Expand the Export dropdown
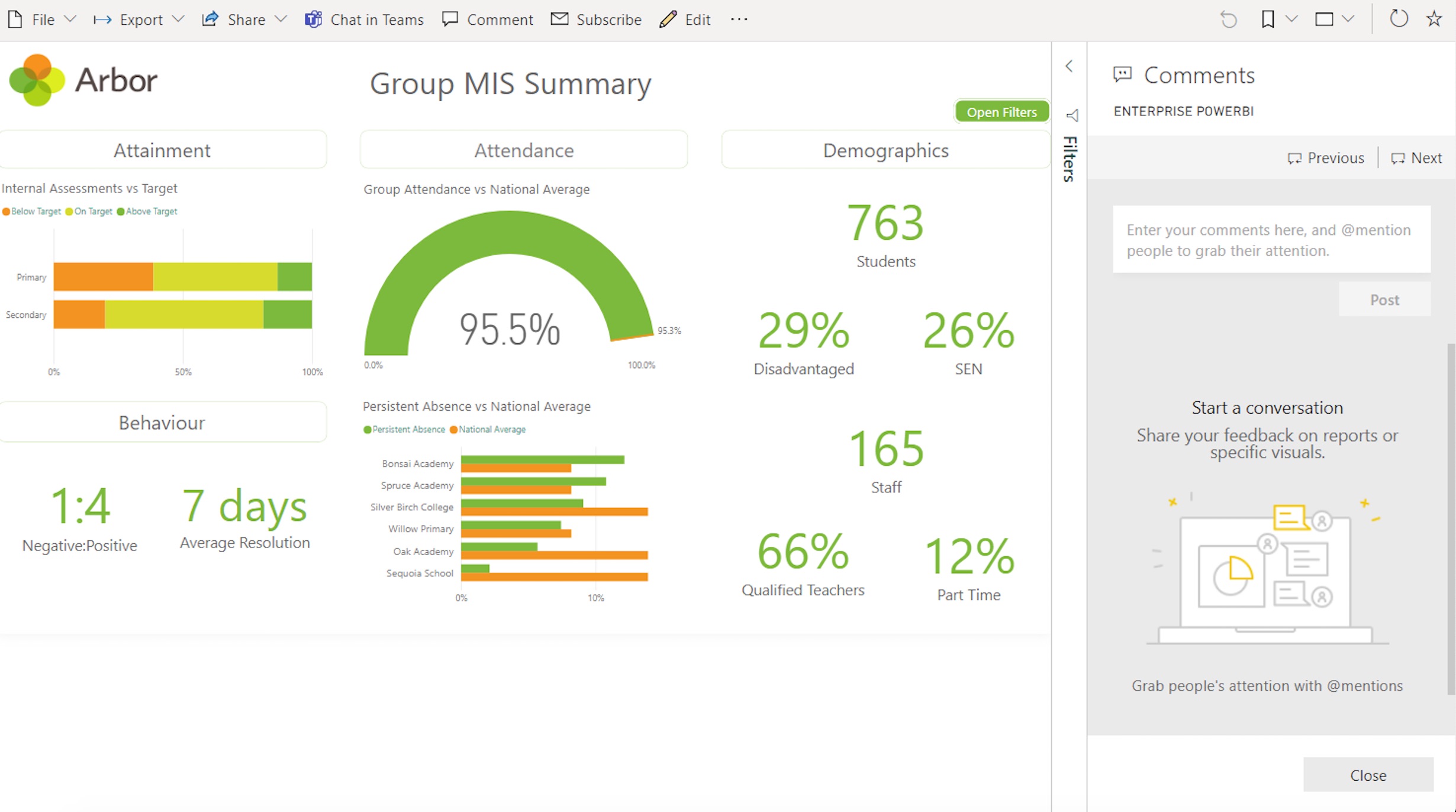Screen dimensions: 1456x812 click(x=139, y=19)
